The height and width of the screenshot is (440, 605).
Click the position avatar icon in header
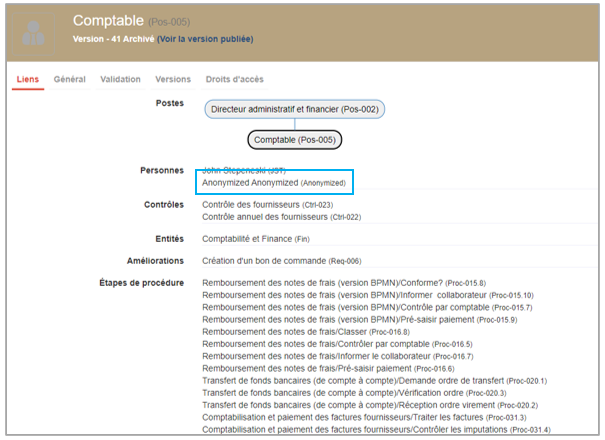click(35, 30)
